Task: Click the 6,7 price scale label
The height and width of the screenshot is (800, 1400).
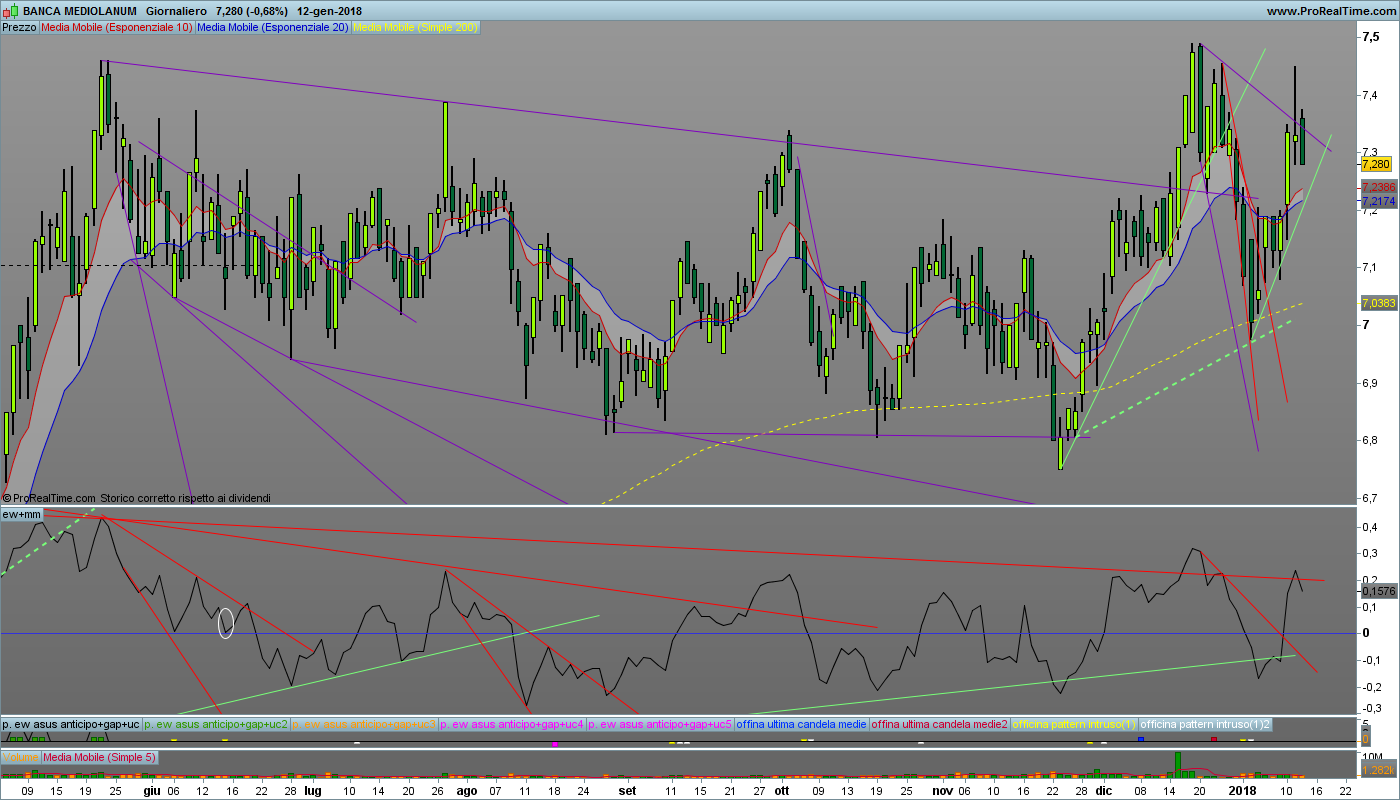Action: [1370, 498]
